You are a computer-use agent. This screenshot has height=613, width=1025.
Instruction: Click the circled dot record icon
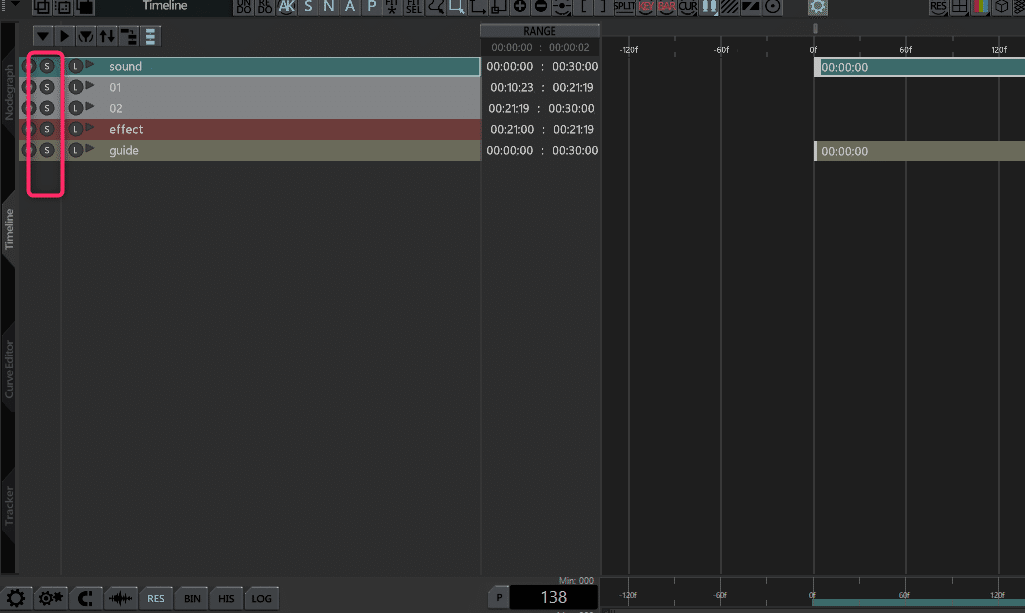pyautogui.click(x=773, y=7)
